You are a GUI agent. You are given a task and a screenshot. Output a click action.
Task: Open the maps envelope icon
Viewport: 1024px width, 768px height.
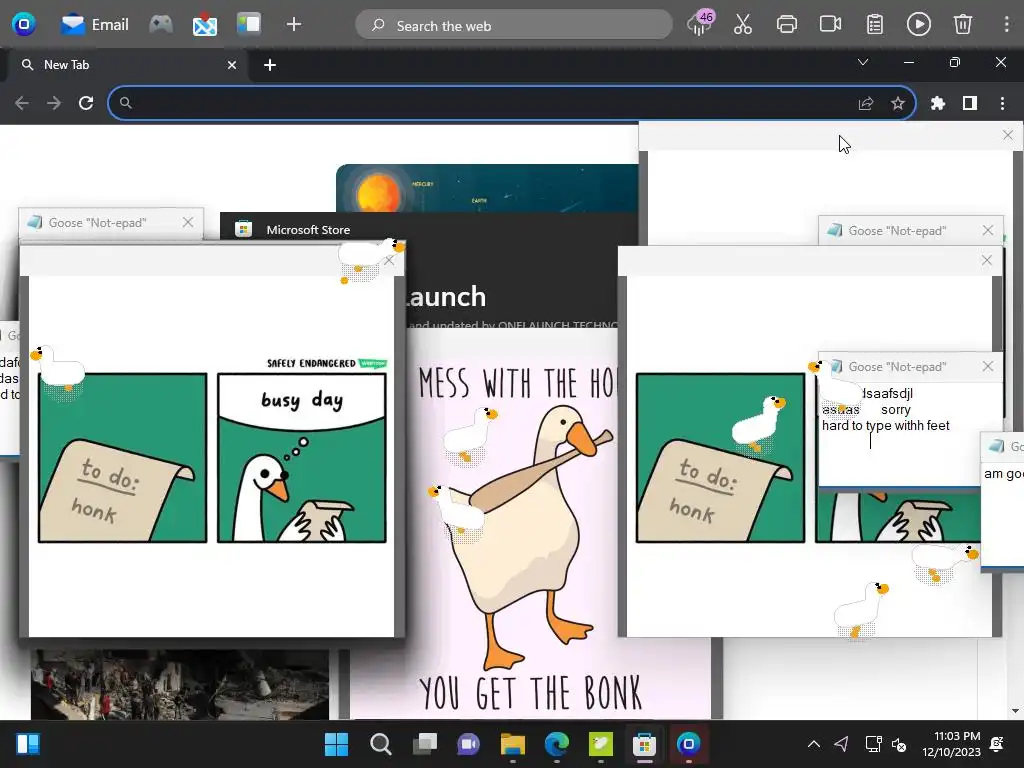click(x=204, y=25)
